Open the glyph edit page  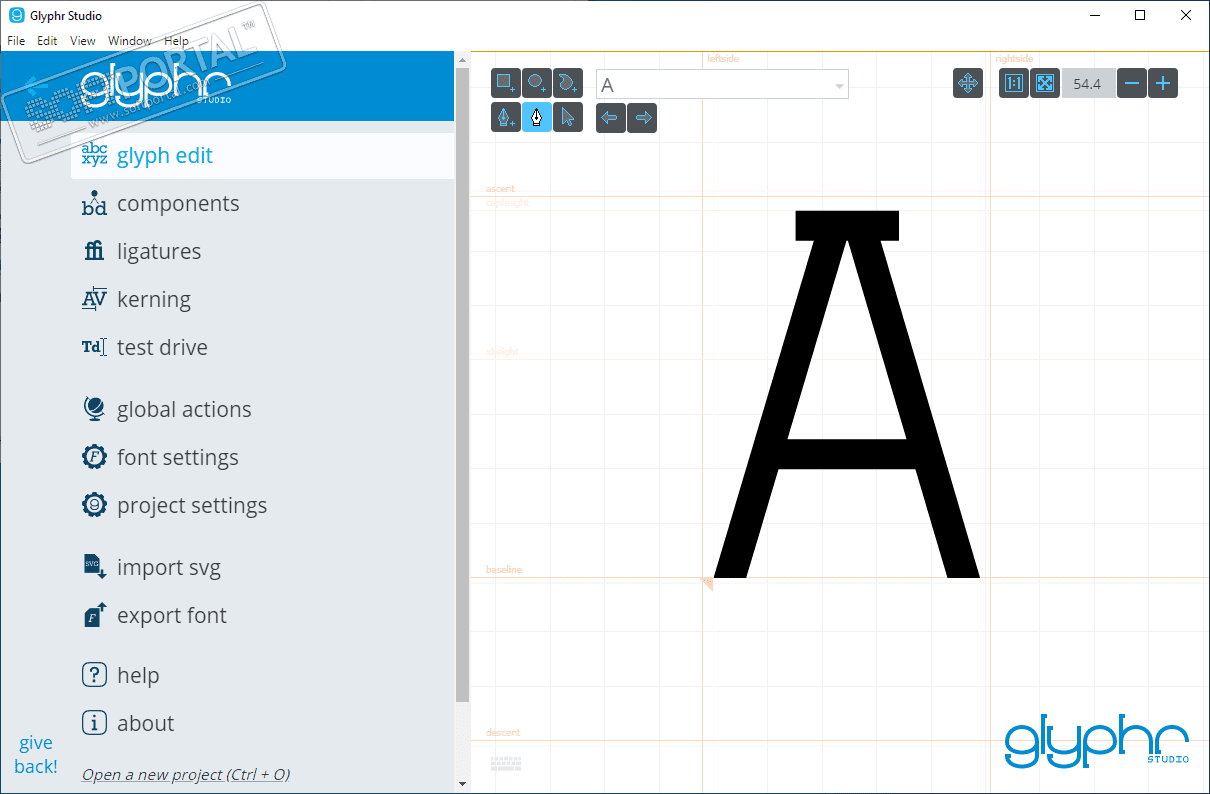262,155
